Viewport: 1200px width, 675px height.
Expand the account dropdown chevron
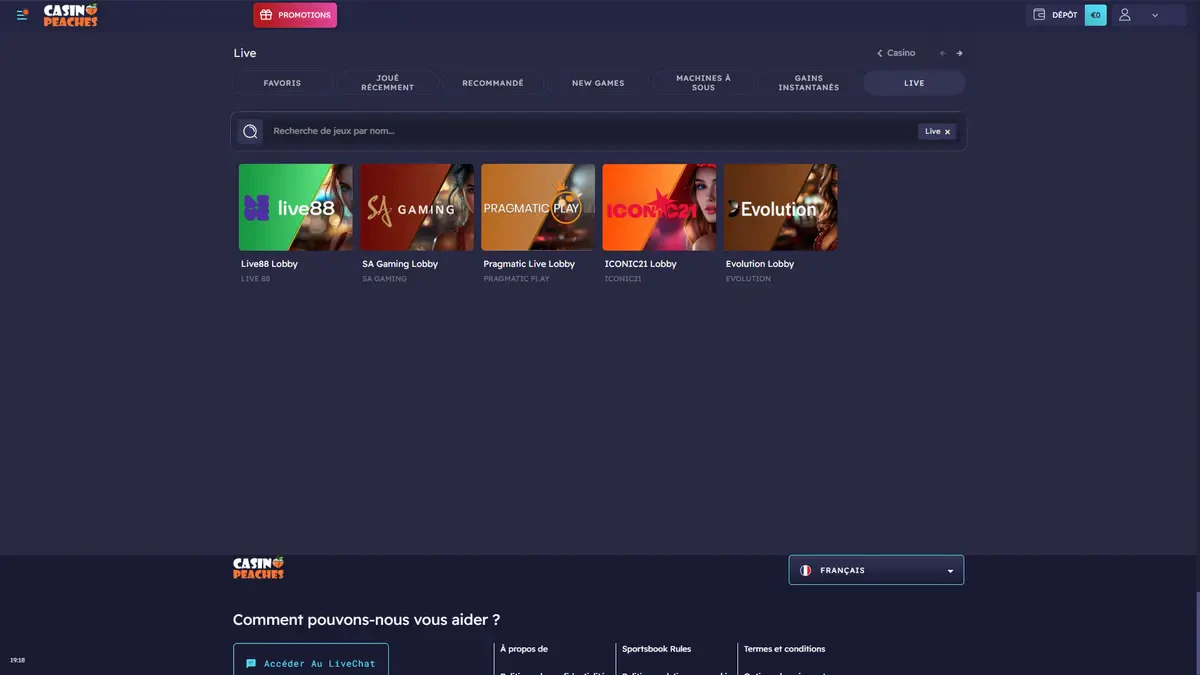[x=1155, y=15]
